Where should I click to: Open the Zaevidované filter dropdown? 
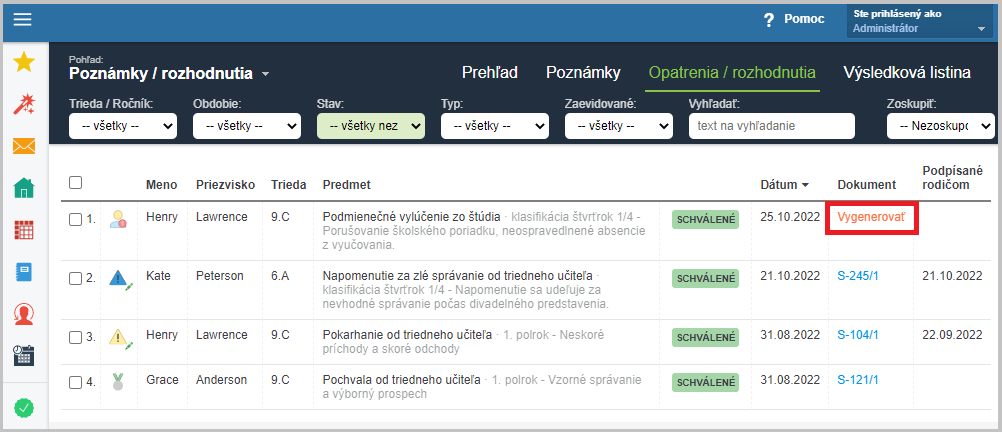click(619, 126)
